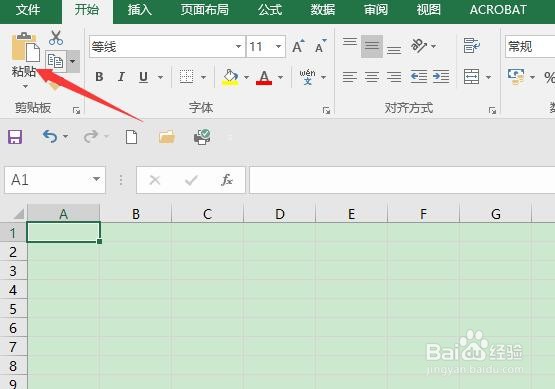Open the 剪贴板 dialog launcher
555x389 pixels.
76,111
